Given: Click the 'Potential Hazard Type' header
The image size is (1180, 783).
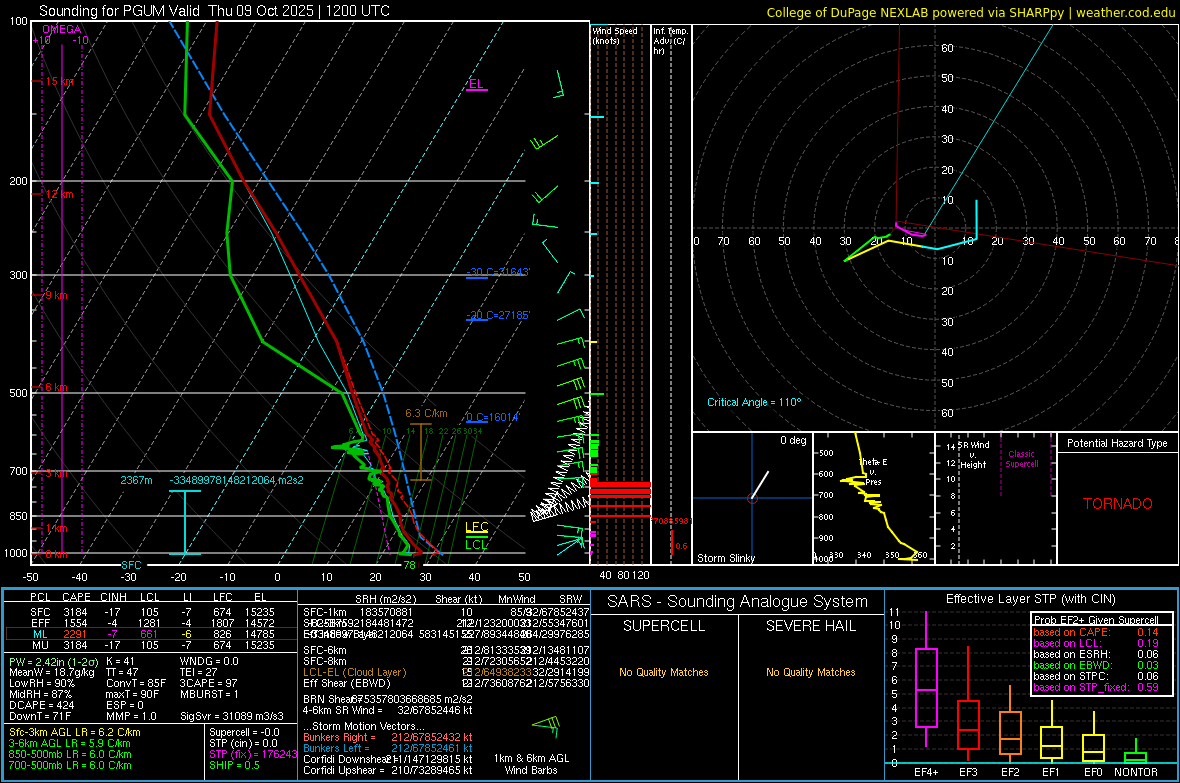Looking at the screenshot, I should [x=1117, y=443].
